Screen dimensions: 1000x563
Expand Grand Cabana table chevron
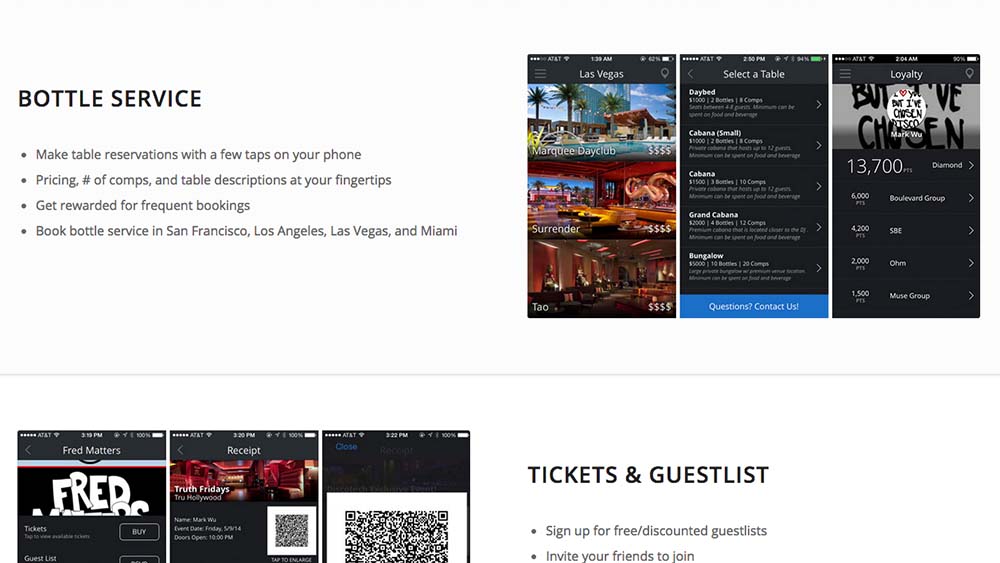tap(819, 227)
